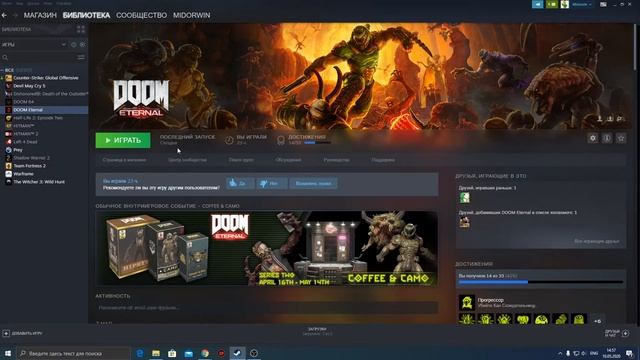Viewport: 640px width, 360px height.
Task: Click the friend avatar who wishlisted DOOM Eternal
Action: (464, 222)
